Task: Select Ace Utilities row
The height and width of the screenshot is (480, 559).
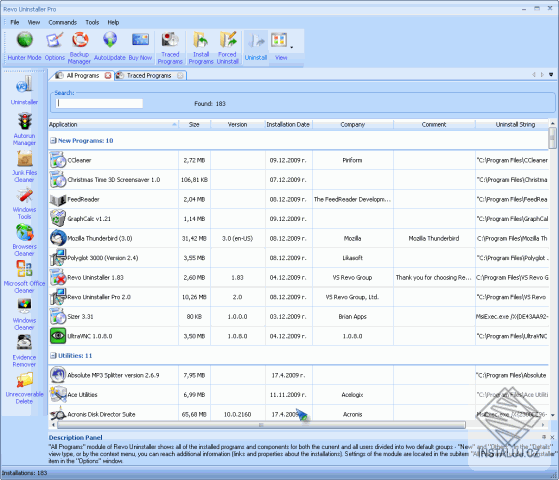Action: (x=298, y=395)
